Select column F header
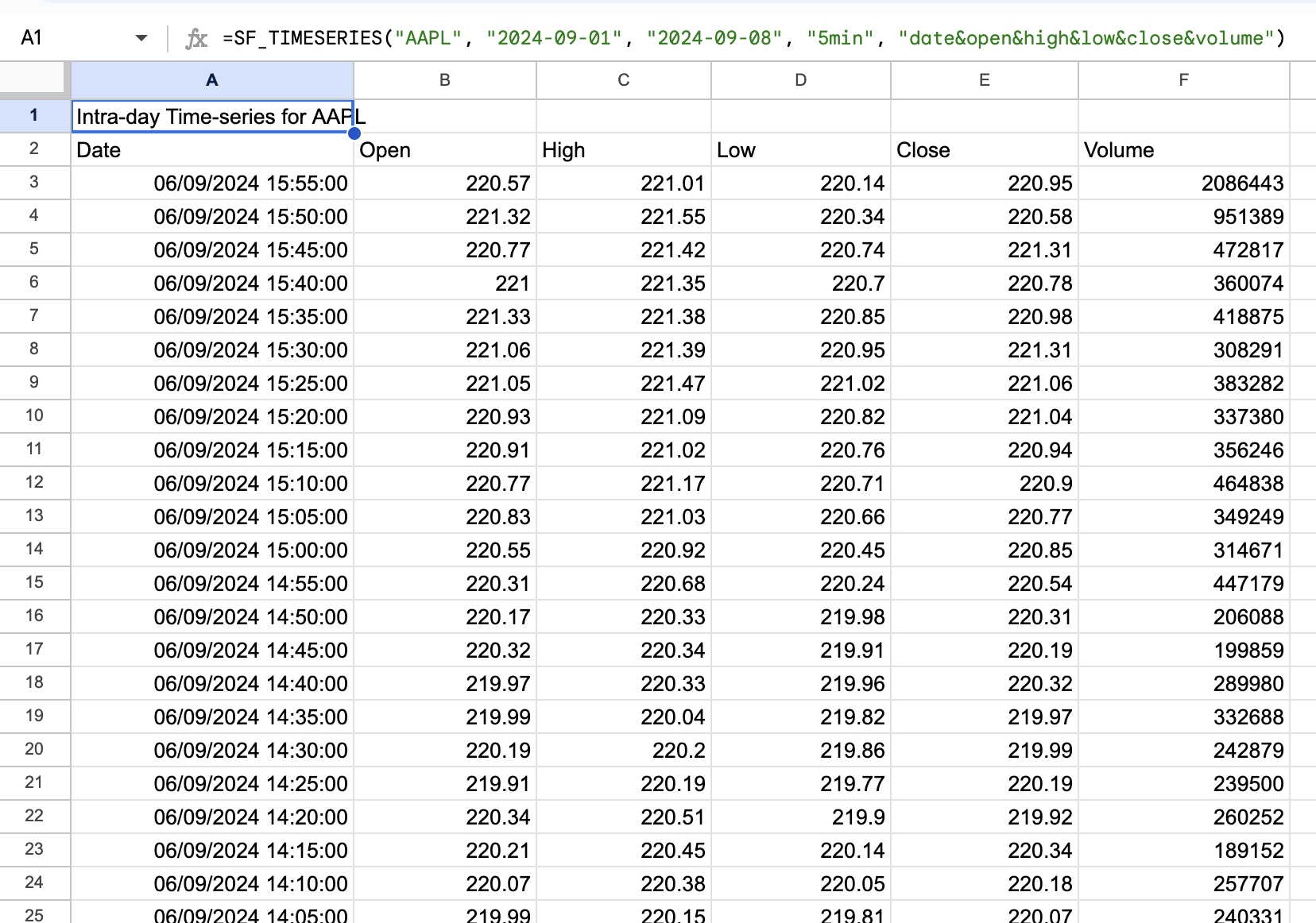Viewport: 1316px width, 923px height. (1183, 79)
